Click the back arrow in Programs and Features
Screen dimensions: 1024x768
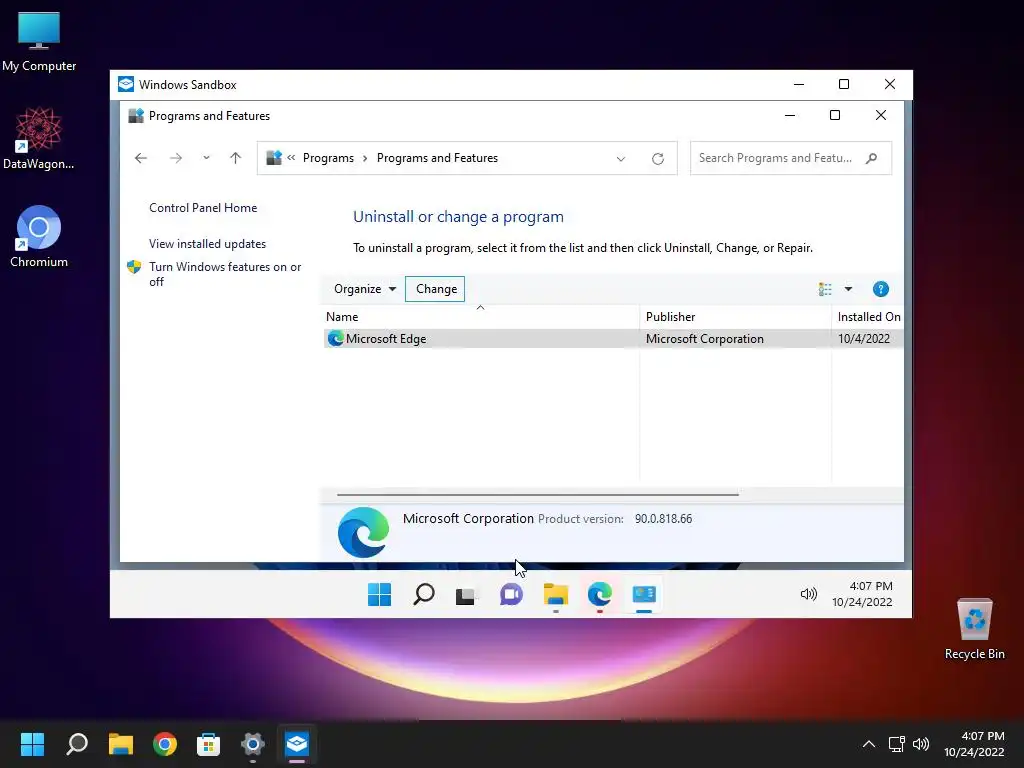(140, 158)
